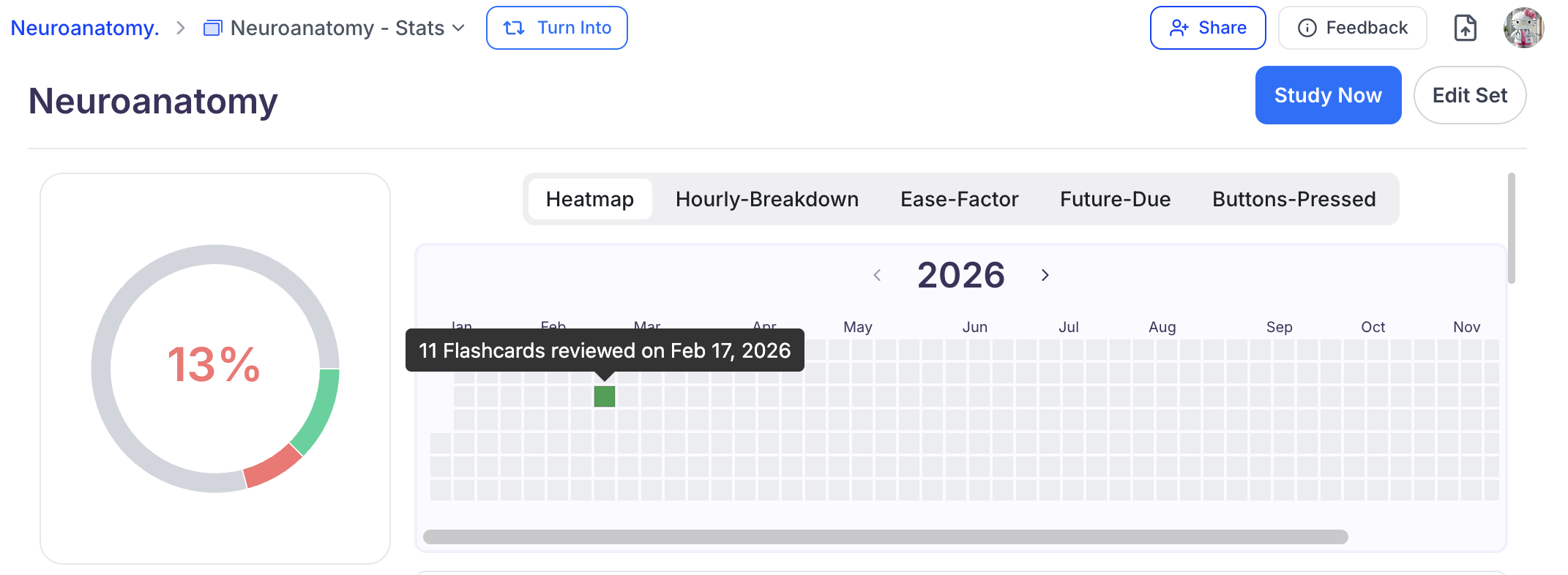1568x575 pixels.
Task: Click the Turn Into repeat icon
Action: pos(514,27)
